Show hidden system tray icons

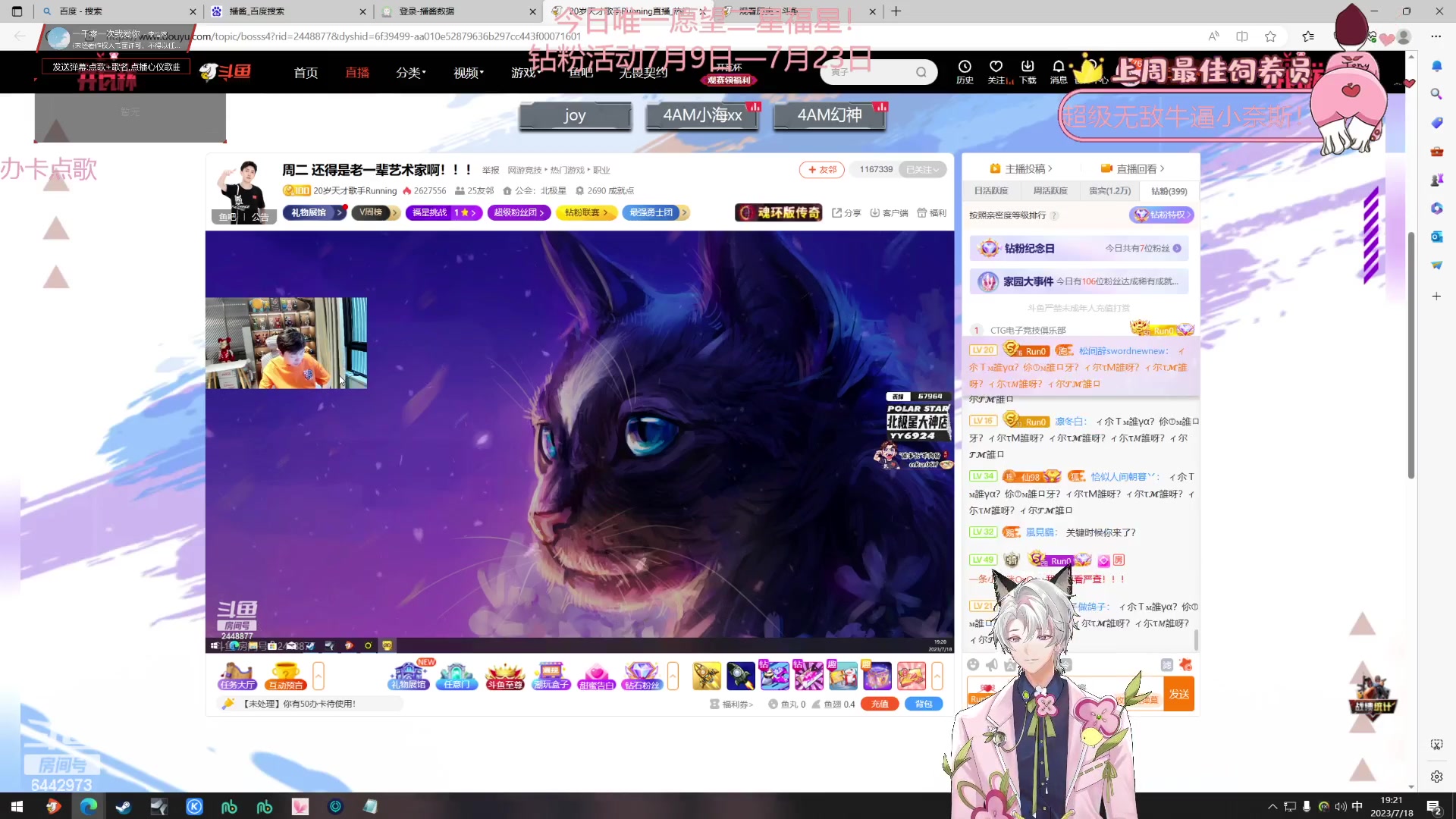click(x=1272, y=807)
